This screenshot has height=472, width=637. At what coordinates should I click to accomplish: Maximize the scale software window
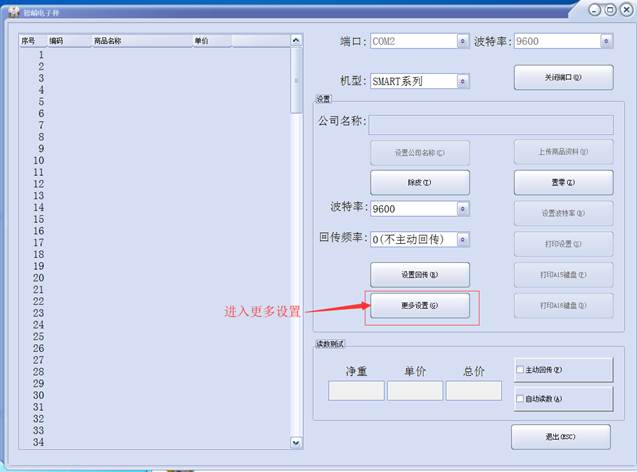coord(611,10)
